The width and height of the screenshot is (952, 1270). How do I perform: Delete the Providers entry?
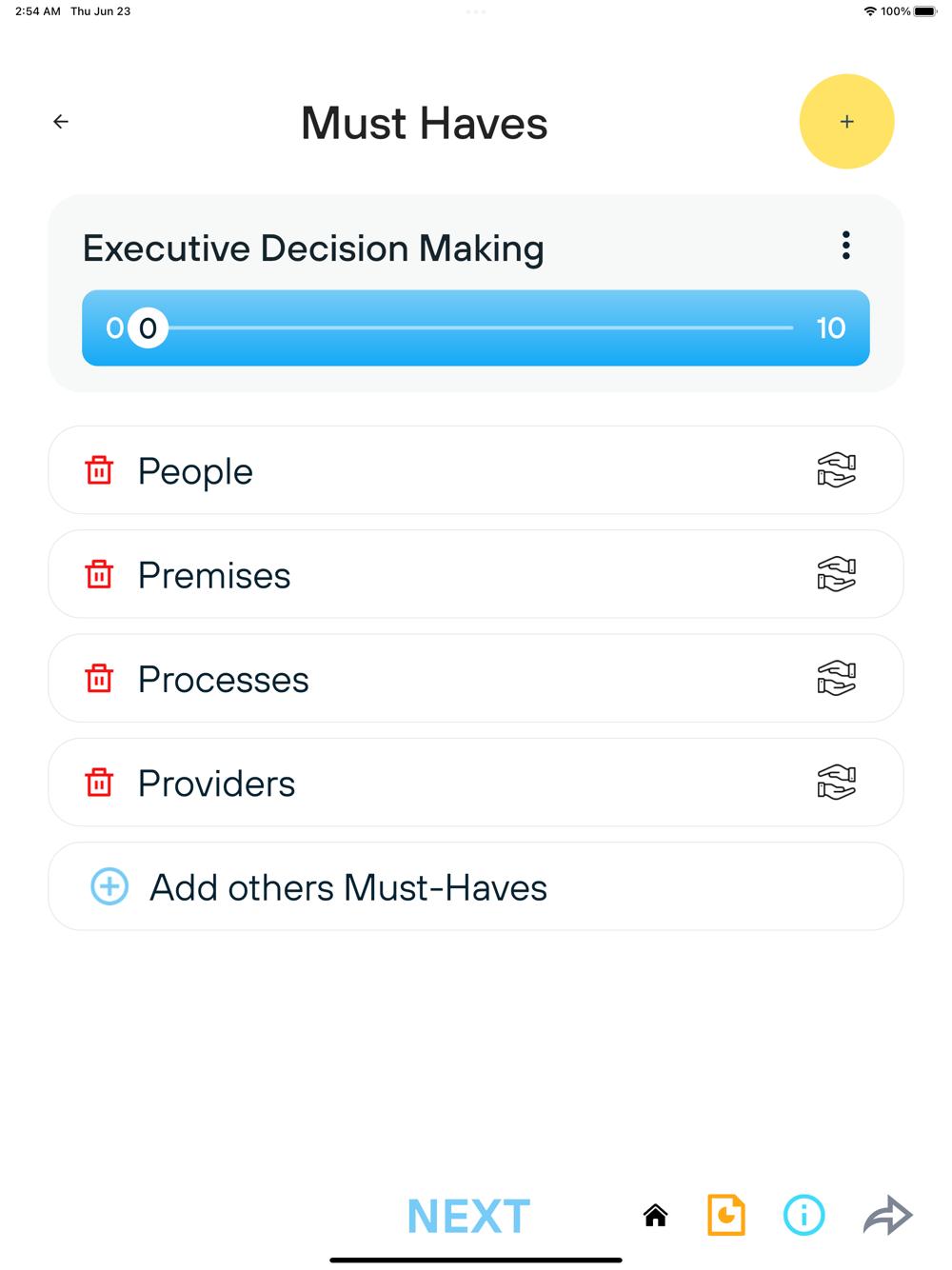pyautogui.click(x=99, y=783)
